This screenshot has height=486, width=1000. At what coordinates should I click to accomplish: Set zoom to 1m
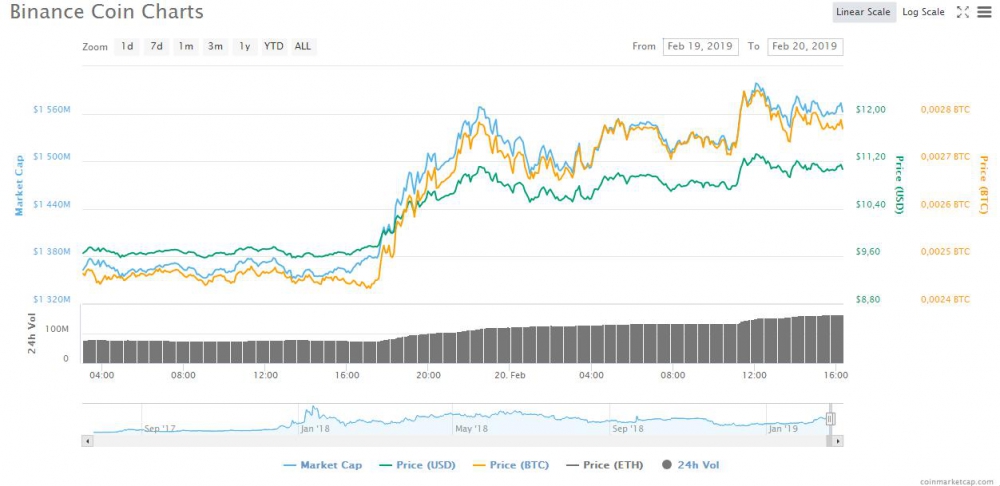186,47
